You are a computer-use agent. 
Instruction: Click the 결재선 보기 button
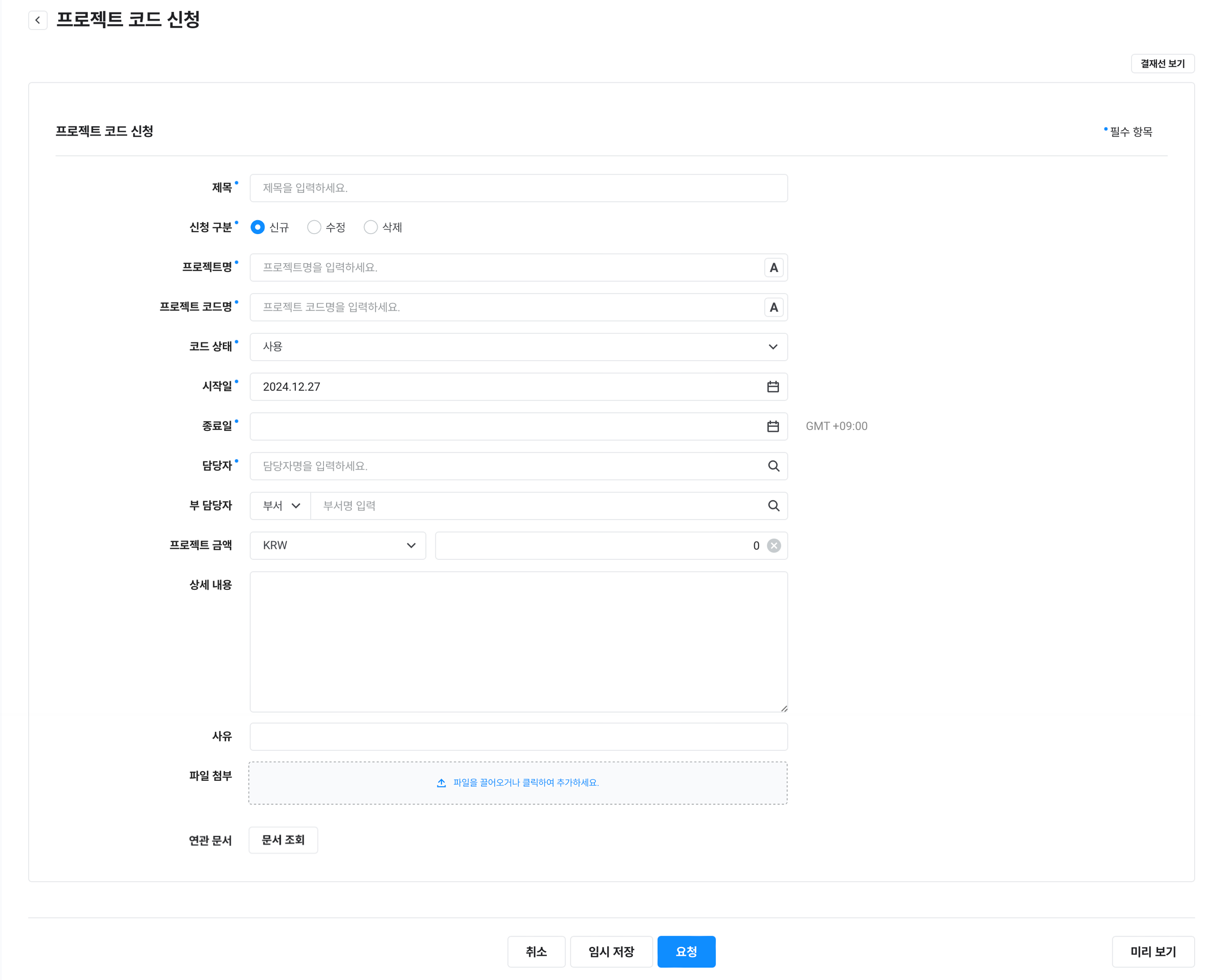pyautogui.click(x=1162, y=64)
